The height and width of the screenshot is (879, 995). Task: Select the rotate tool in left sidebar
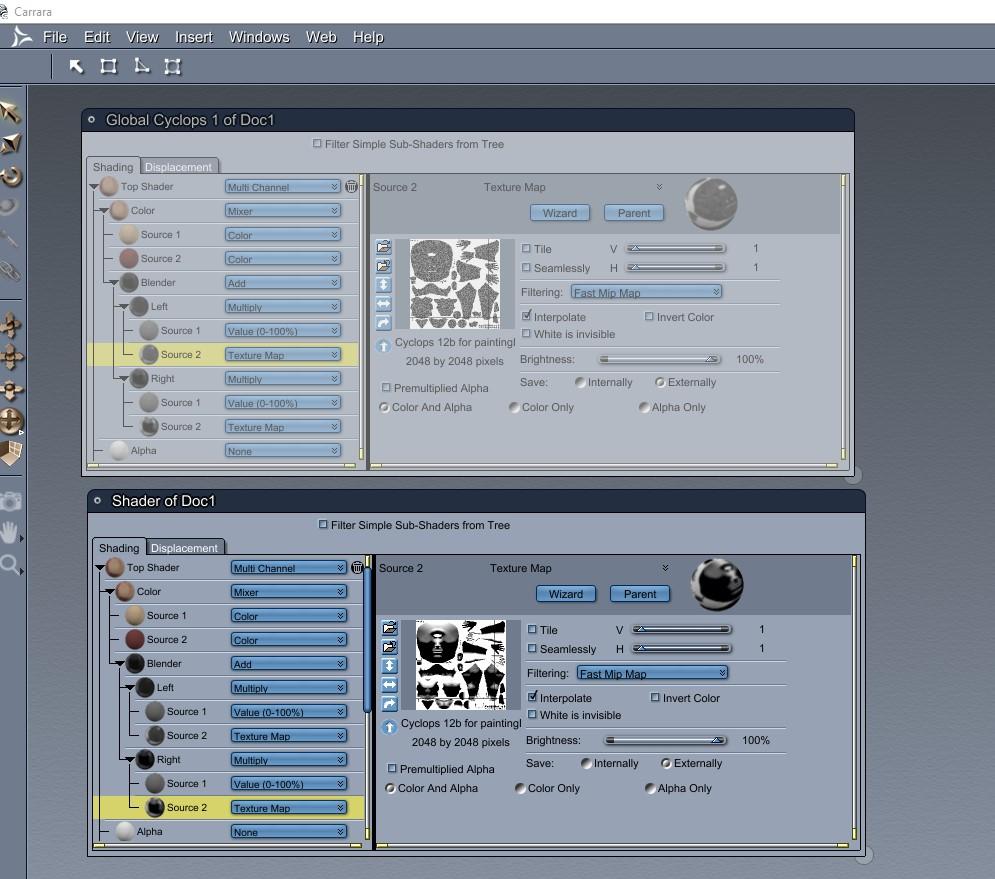pos(11,176)
